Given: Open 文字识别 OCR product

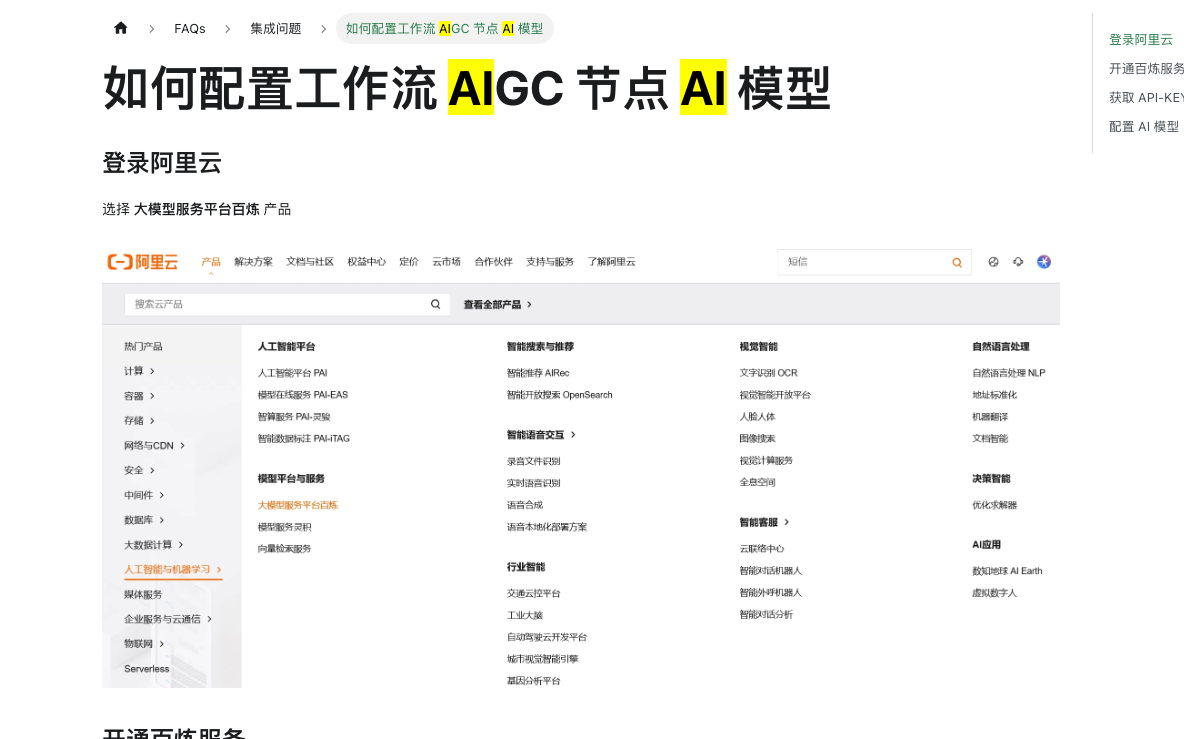Looking at the screenshot, I should tap(768, 373).
